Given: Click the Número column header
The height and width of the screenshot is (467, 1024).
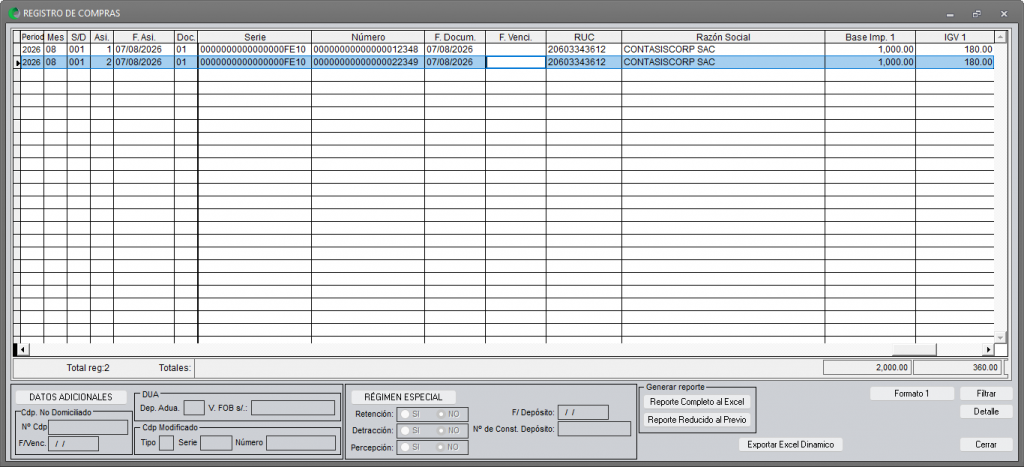Looking at the screenshot, I should 368,37.
